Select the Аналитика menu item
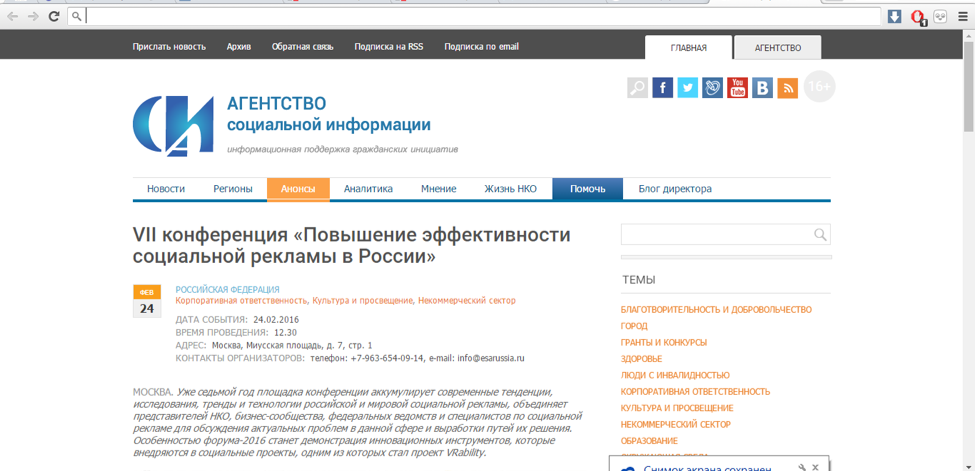 (368, 189)
